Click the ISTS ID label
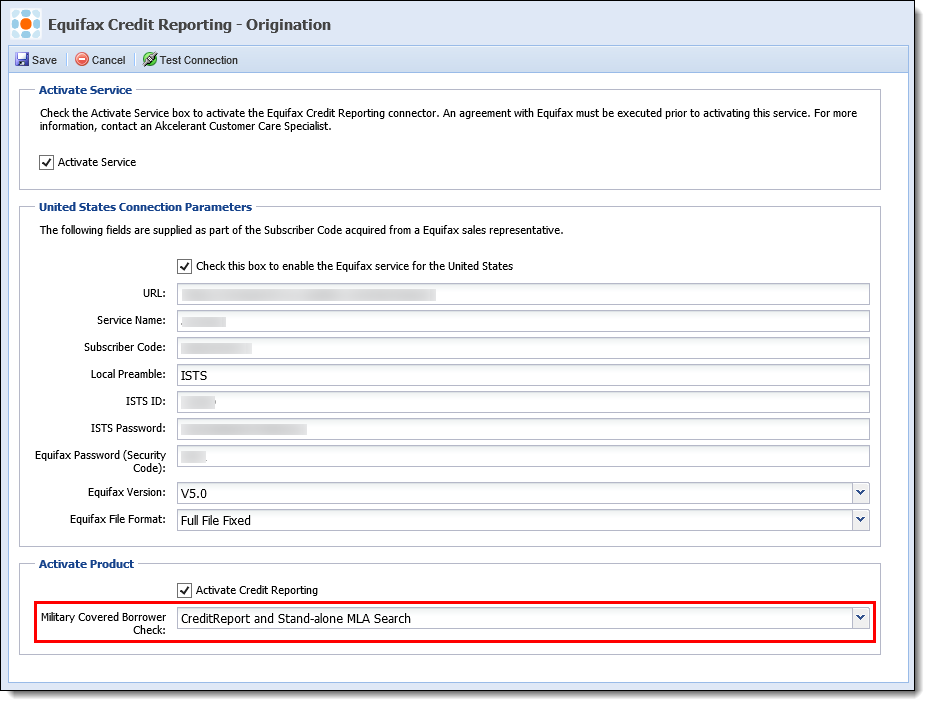The image size is (930, 706). pos(145,401)
